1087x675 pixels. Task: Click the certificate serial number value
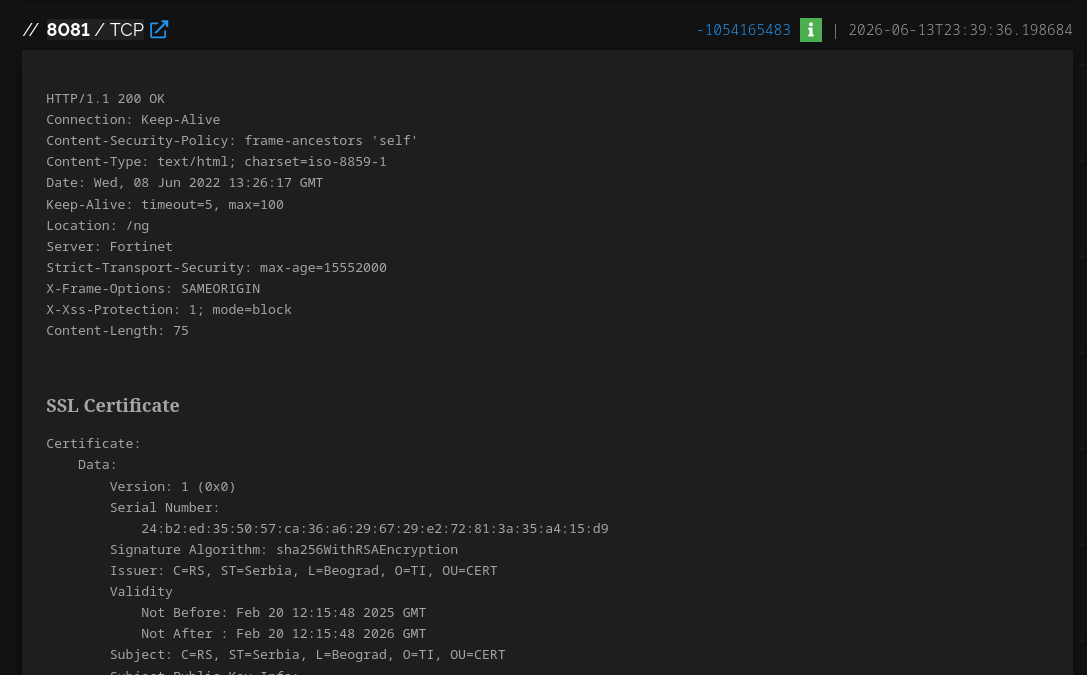(x=375, y=528)
